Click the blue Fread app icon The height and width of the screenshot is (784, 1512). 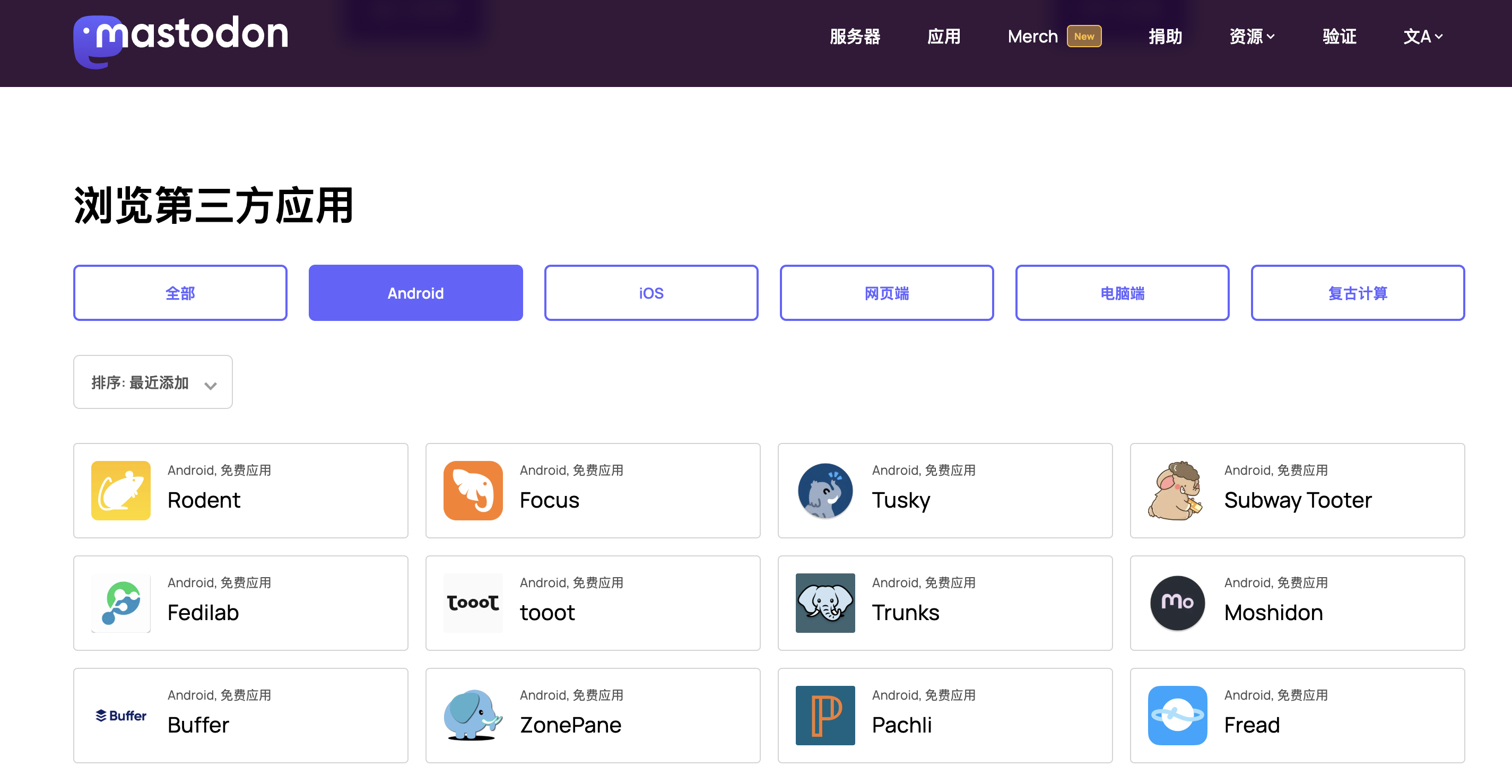pos(1177,715)
